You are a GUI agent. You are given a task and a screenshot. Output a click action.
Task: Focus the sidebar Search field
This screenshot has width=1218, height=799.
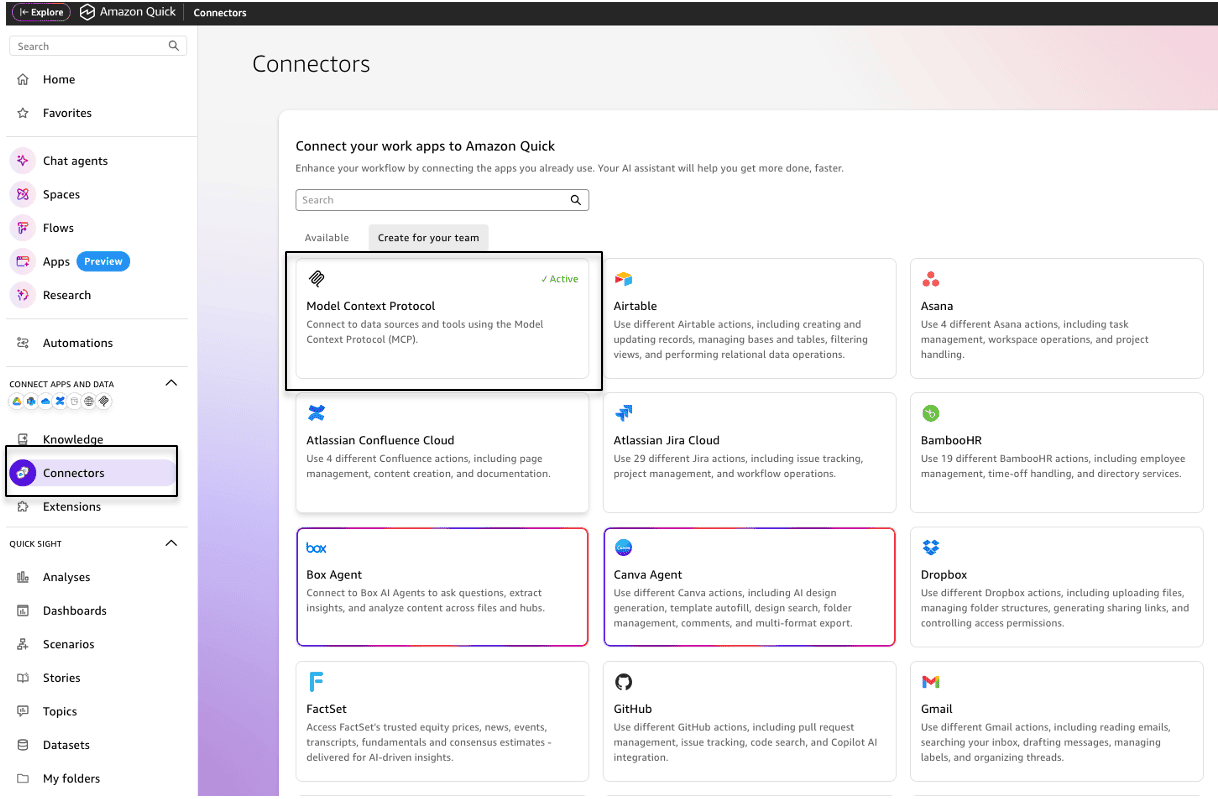point(97,46)
